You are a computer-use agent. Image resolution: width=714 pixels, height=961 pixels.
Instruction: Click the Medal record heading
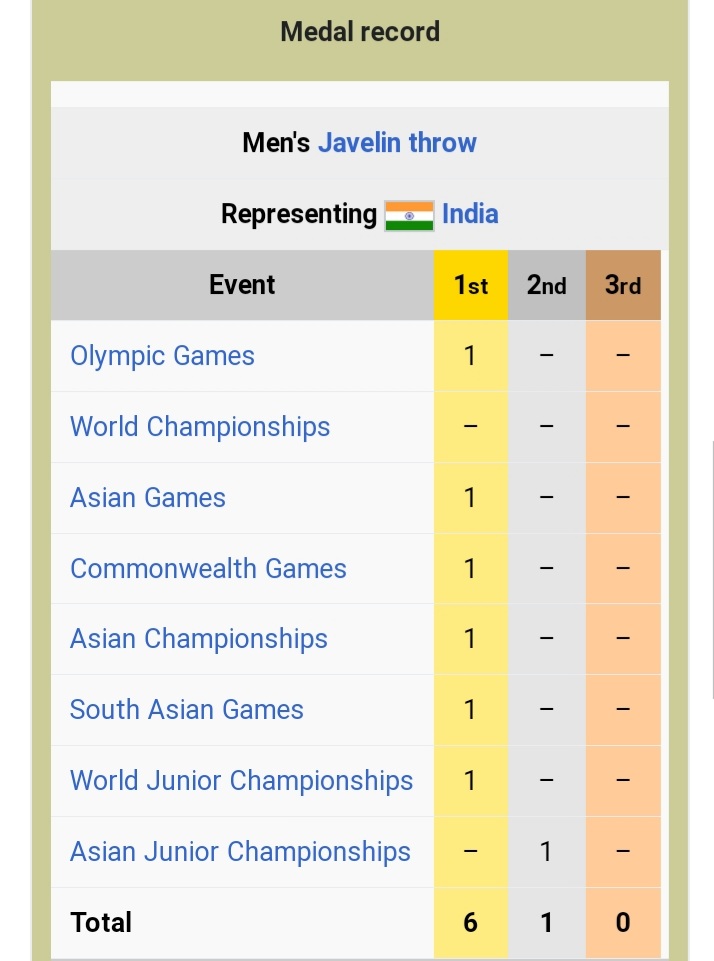point(360,32)
